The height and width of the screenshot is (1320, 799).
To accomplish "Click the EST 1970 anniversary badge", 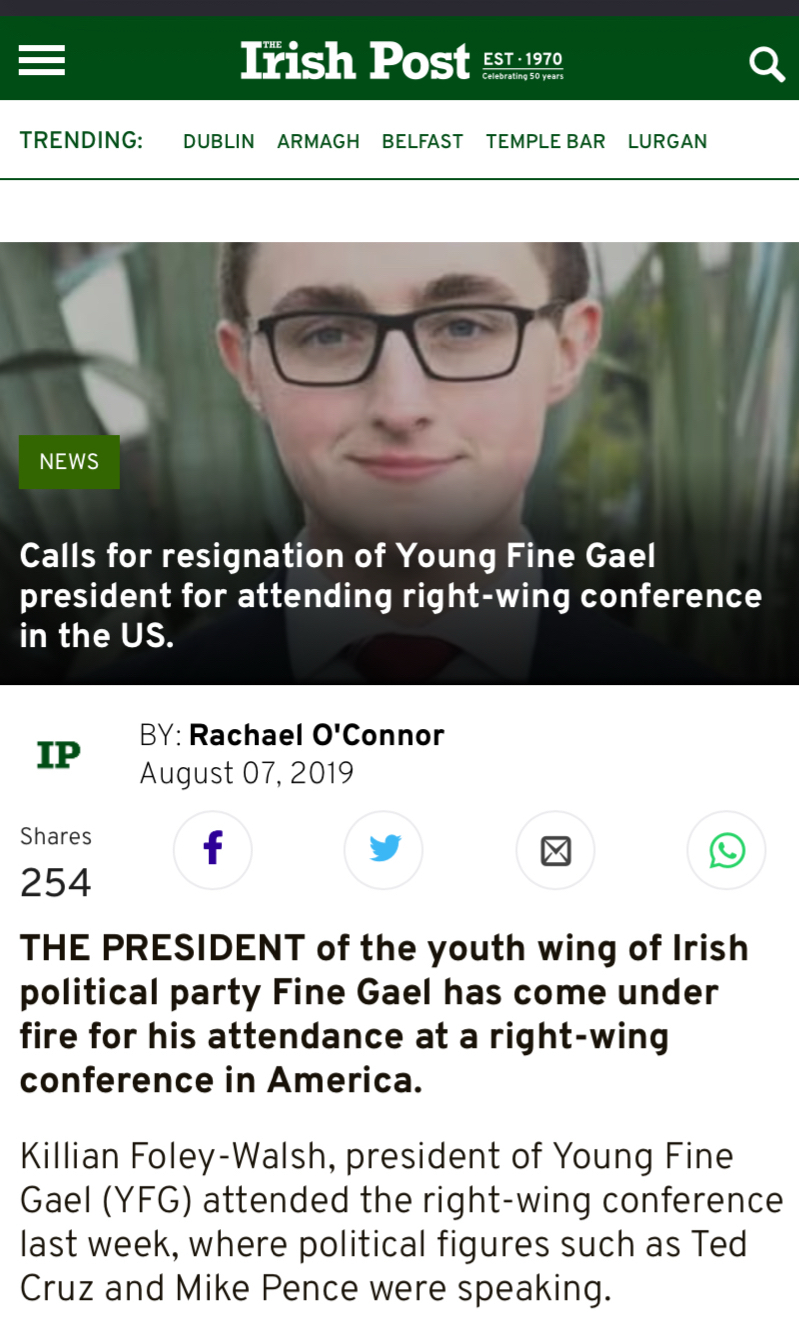I will pyautogui.click(x=522, y=64).
